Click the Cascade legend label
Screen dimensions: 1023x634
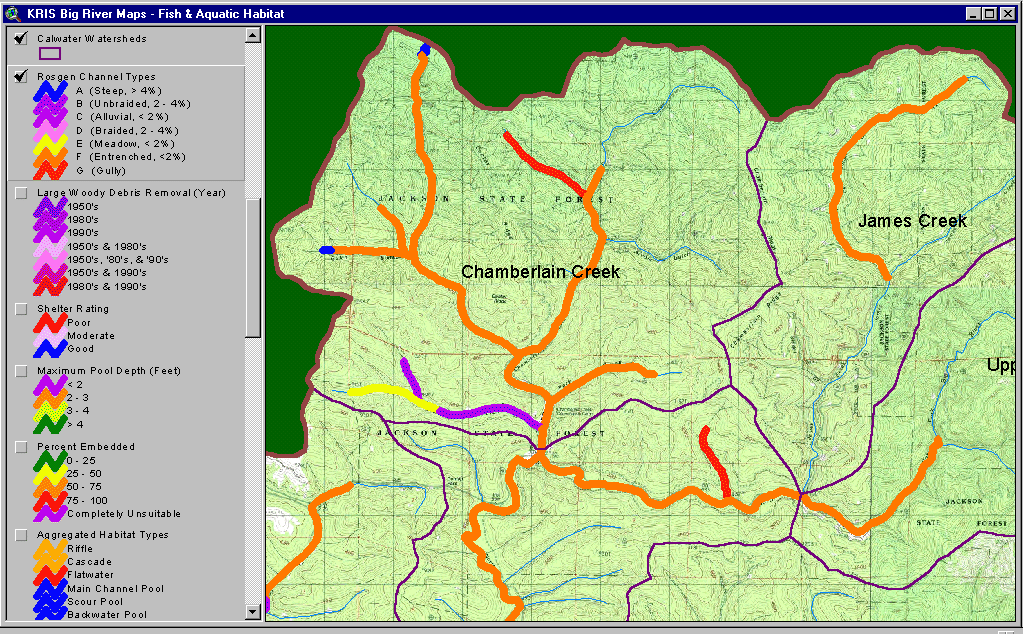click(x=89, y=562)
